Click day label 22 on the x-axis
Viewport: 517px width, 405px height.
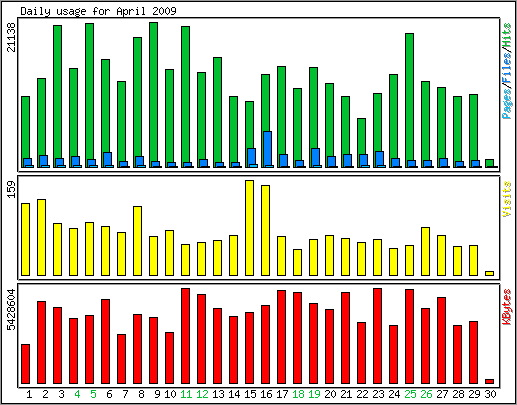pyautogui.click(x=362, y=394)
